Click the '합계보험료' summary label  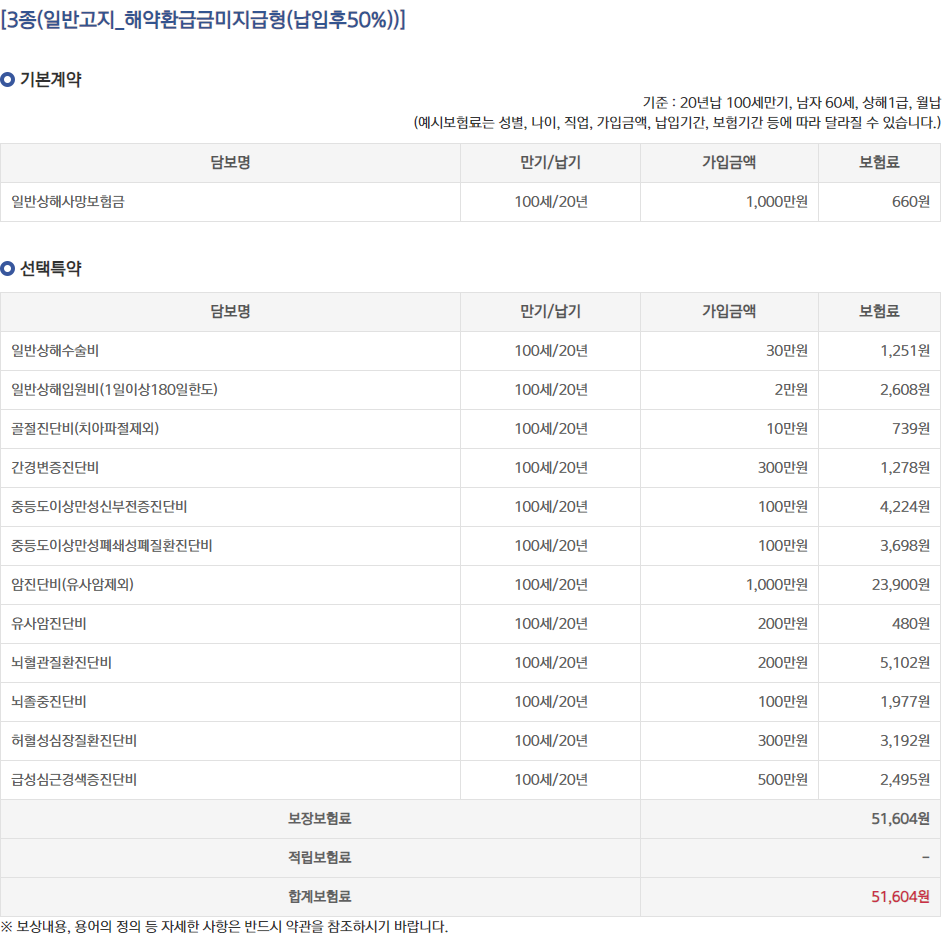(x=320, y=897)
